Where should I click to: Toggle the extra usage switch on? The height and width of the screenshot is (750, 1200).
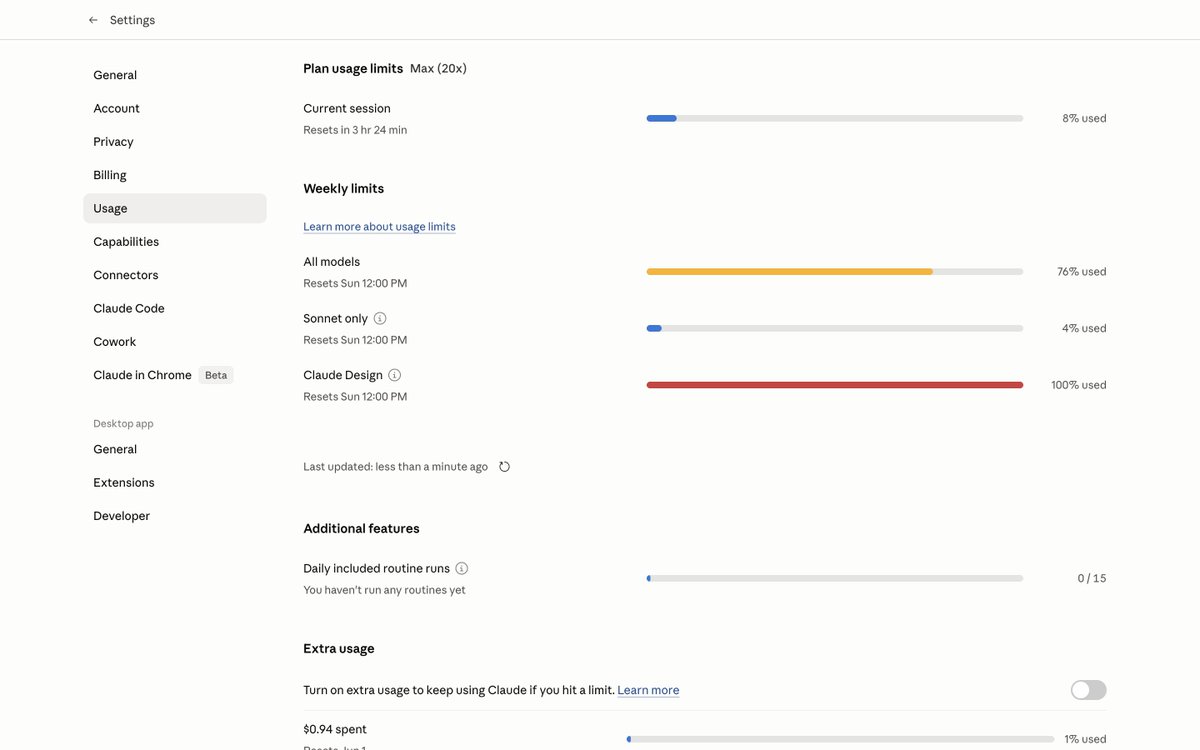(1088, 690)
